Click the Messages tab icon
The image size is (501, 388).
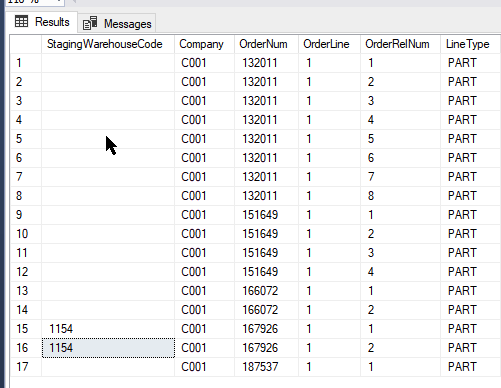coord(90,23)
